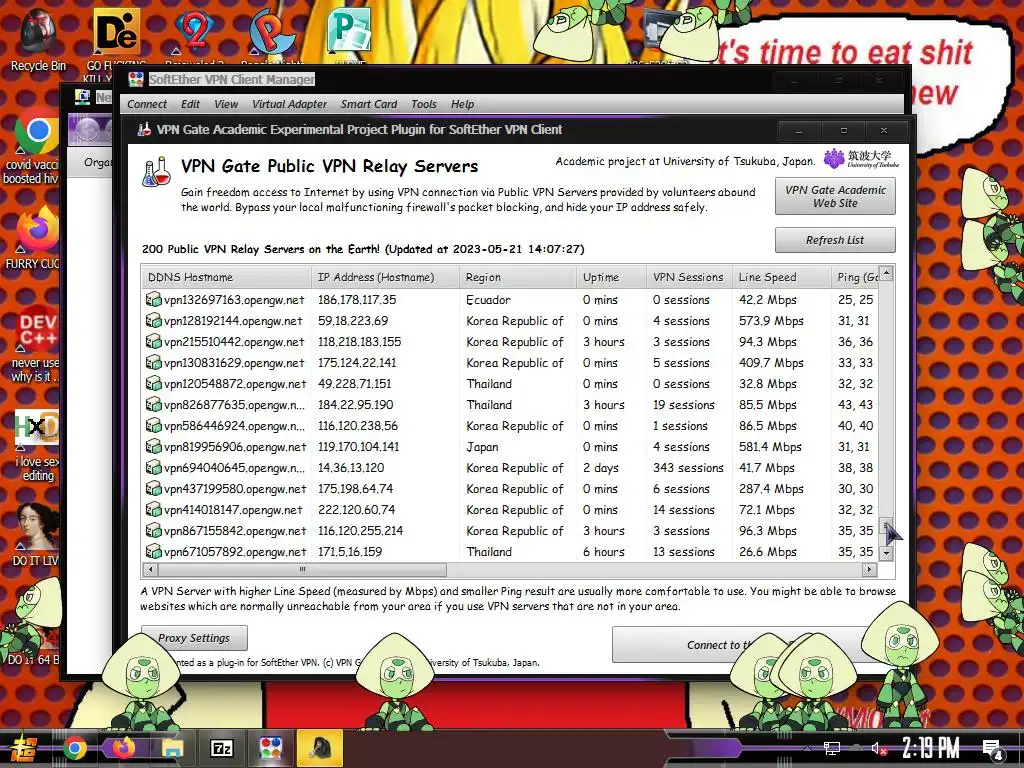Click the VPN Gate flask icon in title bar
This screenshot has height=768, width=1024.
click(144, 129)
